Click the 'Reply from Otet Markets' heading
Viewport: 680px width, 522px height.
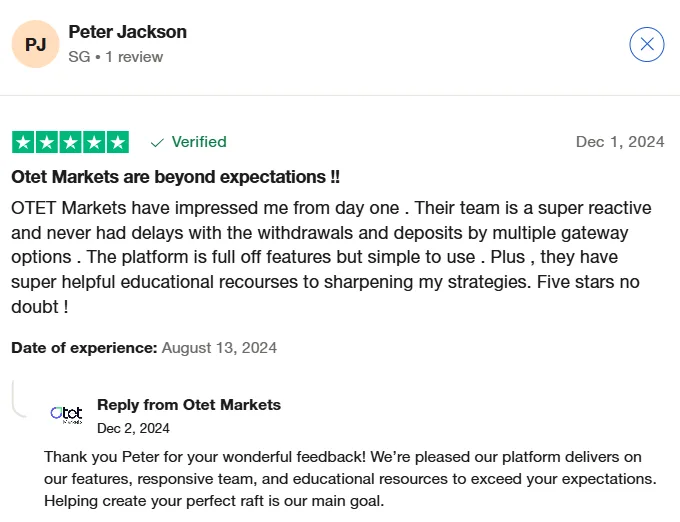189,405
